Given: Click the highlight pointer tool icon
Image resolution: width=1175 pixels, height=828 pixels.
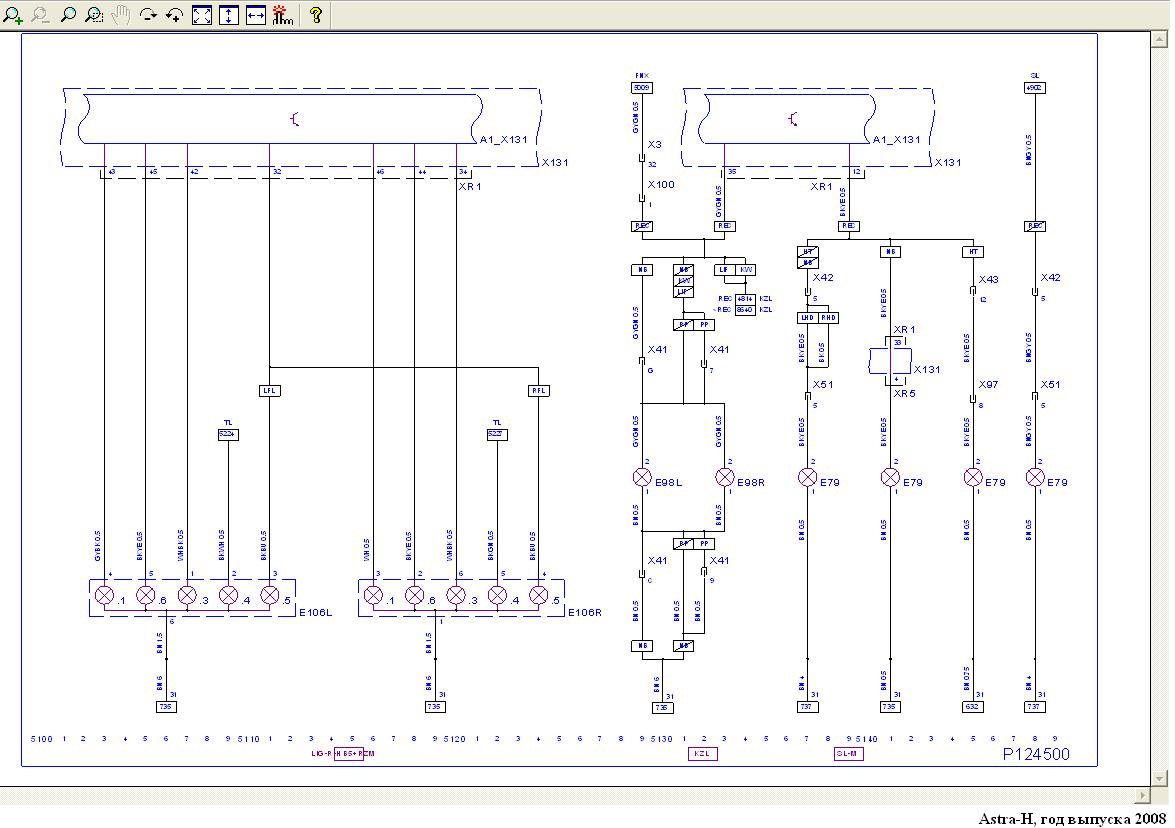Looking at the screenshot, I should click(283, 15).
